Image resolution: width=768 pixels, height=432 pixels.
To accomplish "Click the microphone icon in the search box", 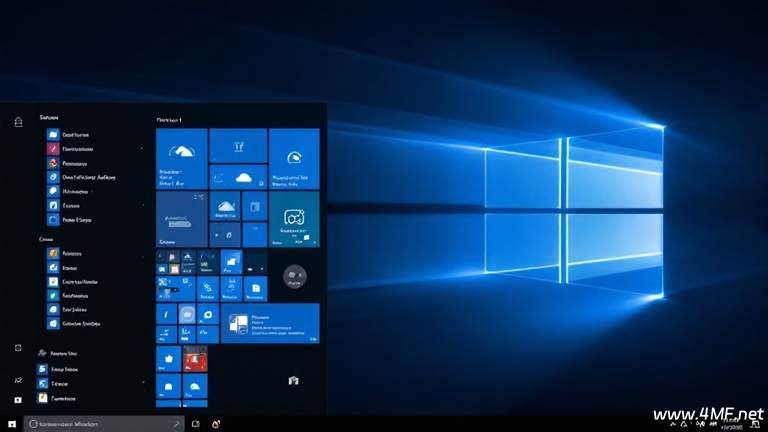I will click(x=176, y=424).
